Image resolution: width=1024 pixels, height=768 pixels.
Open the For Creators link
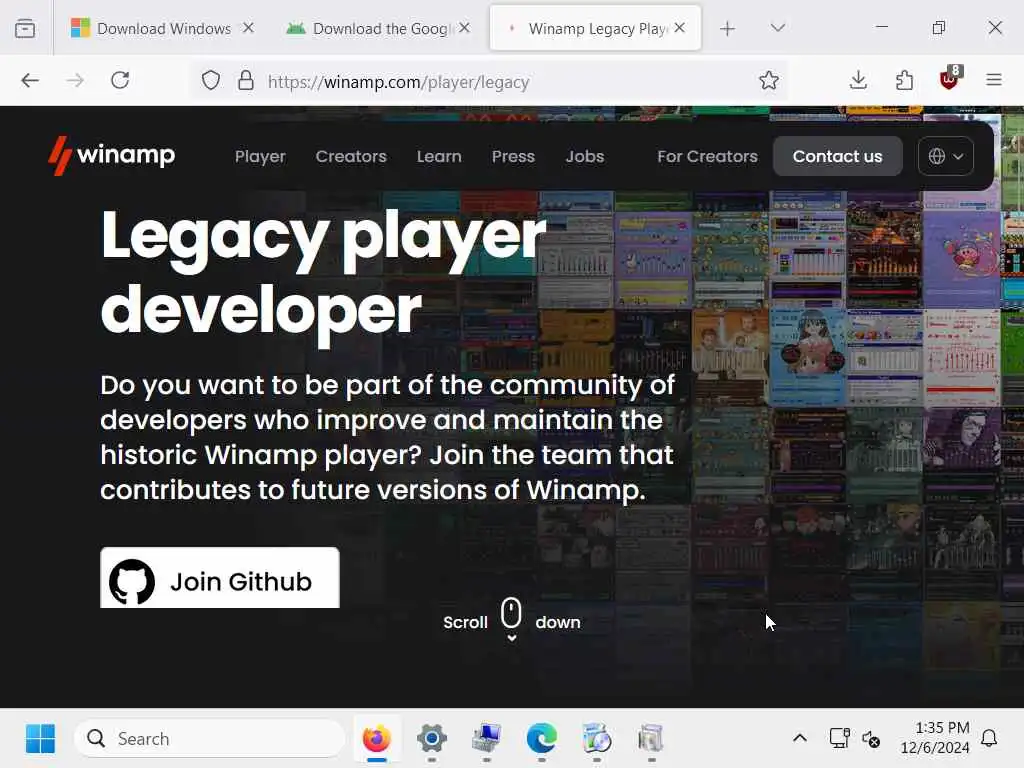pos(707,157)
